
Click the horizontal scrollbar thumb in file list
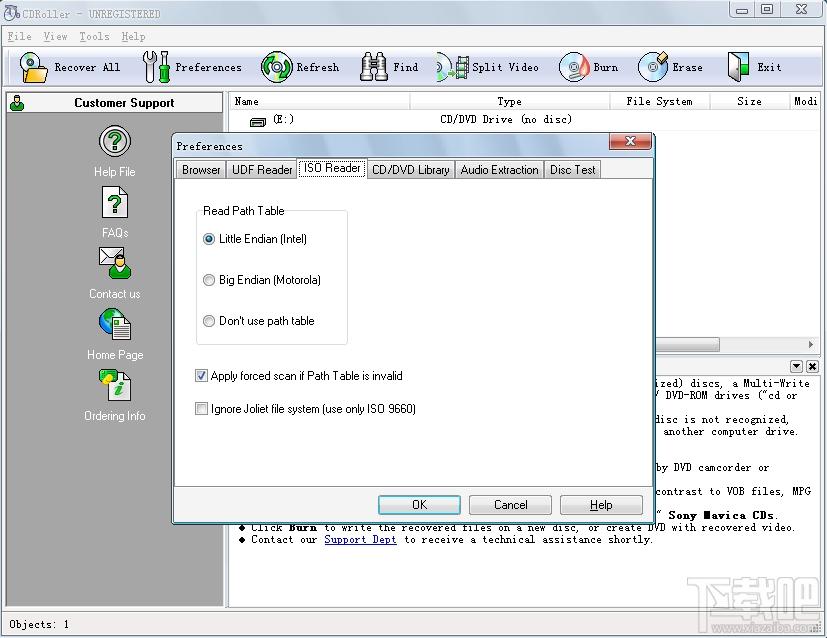687,344
